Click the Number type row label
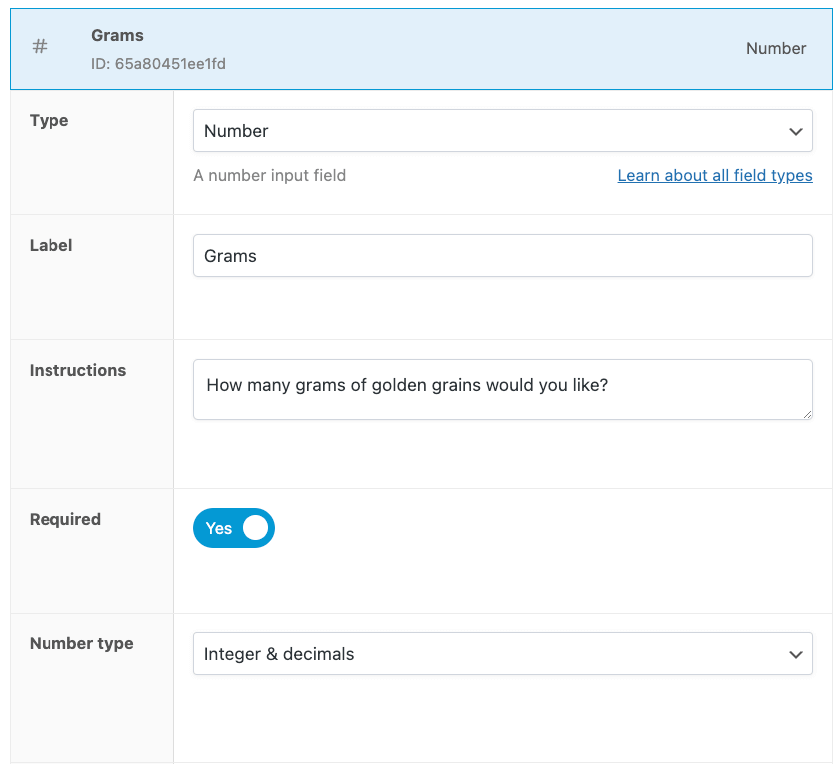Viewport: 840px width, 764px height. [x=81, y=643]
